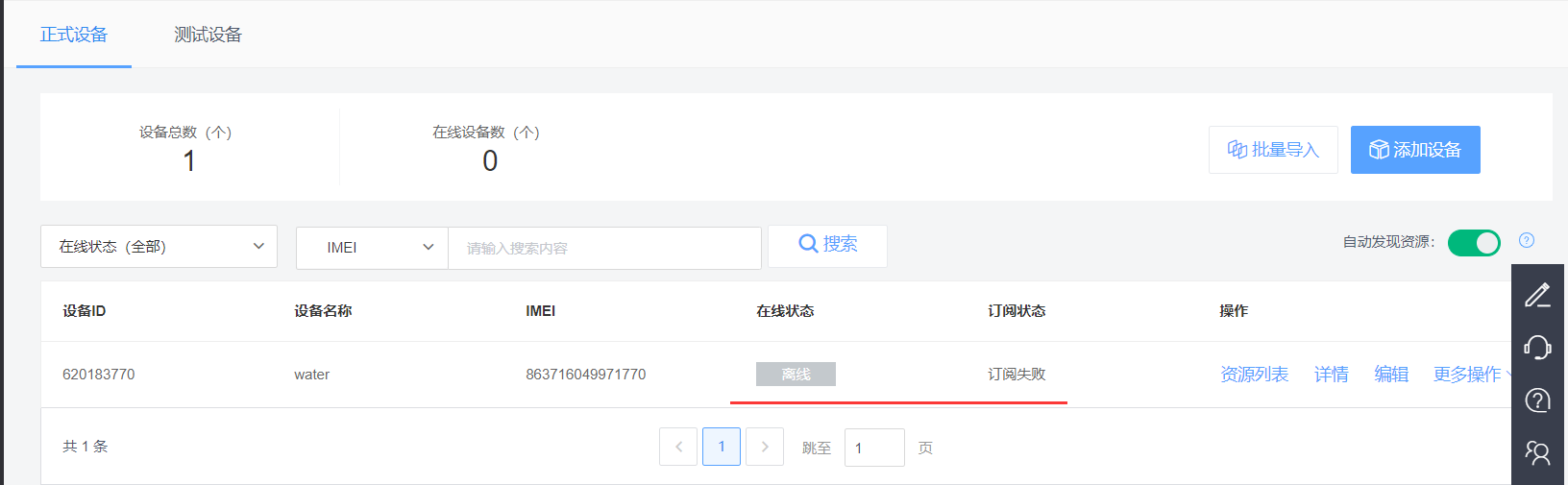Click 编辑 for device water
1568x485 pixels.
tap(1391, 375)
